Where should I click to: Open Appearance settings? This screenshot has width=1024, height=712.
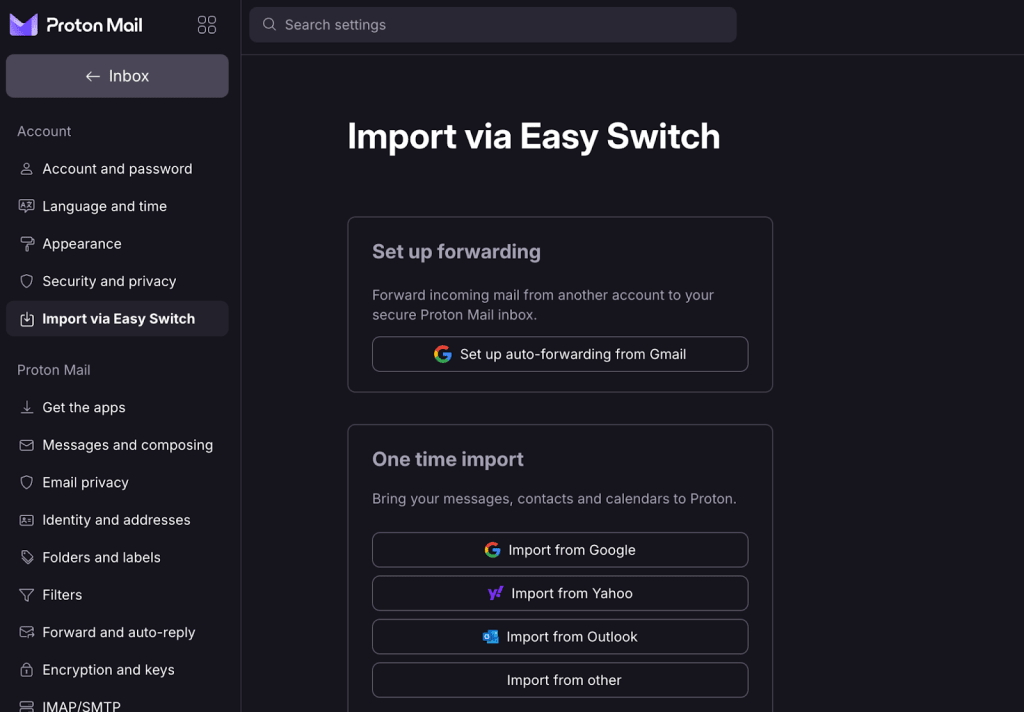coord(118,244)
